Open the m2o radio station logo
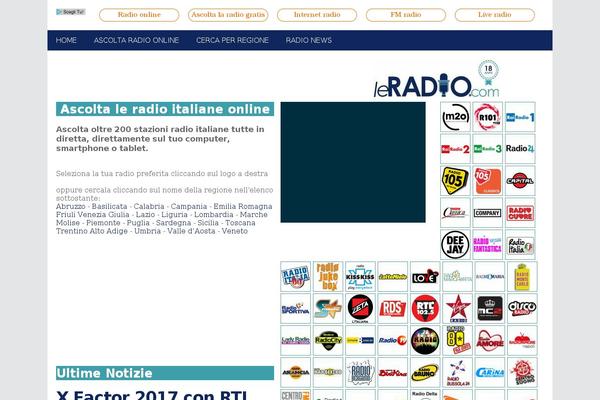 pos(455,117)
